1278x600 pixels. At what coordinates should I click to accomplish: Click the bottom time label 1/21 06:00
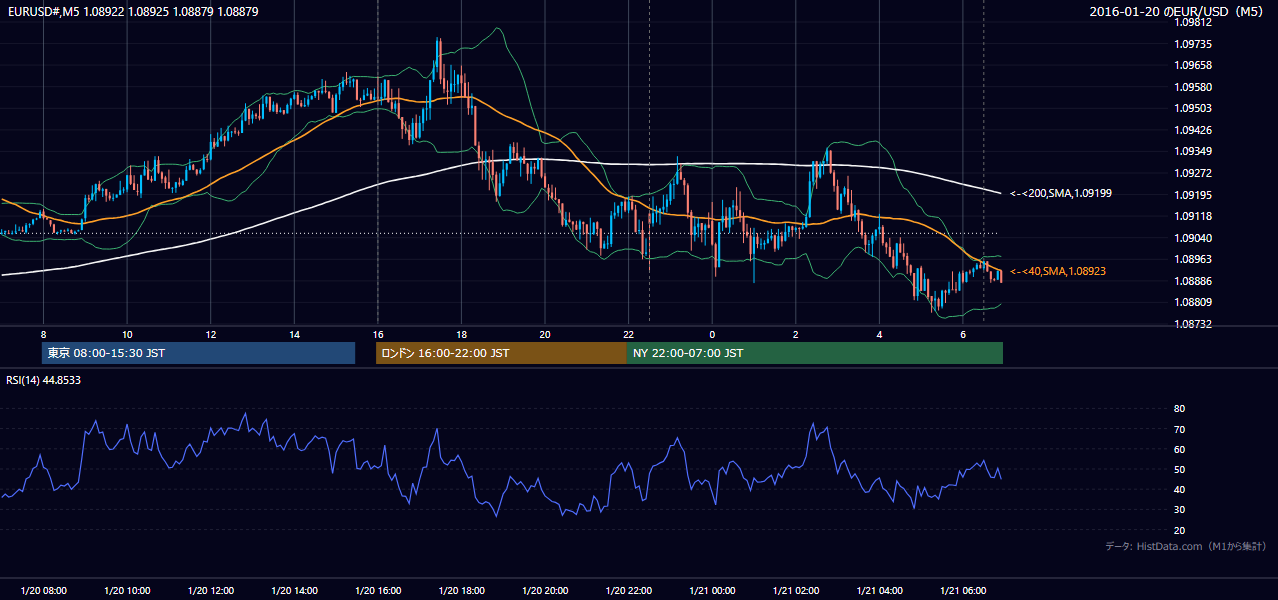pos(963,591)
